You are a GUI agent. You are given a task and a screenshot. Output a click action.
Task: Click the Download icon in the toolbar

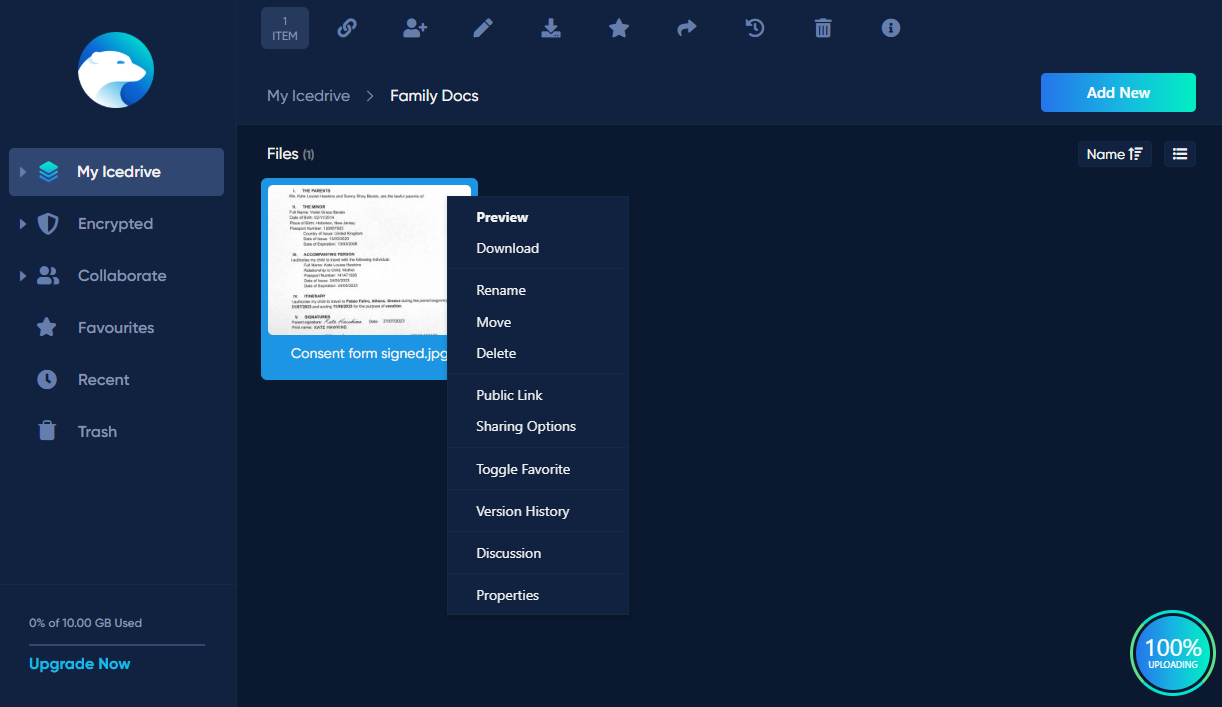[551, 28]
